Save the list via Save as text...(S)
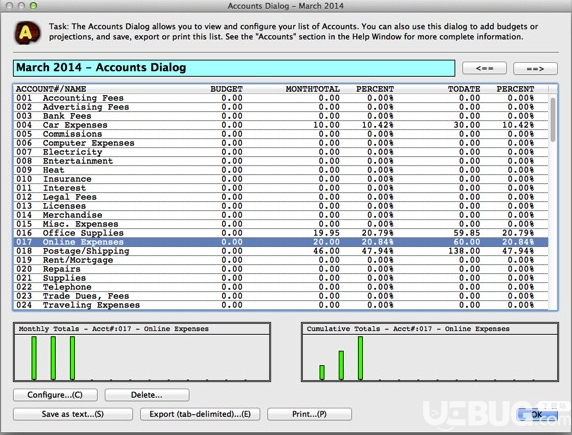This screenshot has width=572, height=435. [73, 414]
